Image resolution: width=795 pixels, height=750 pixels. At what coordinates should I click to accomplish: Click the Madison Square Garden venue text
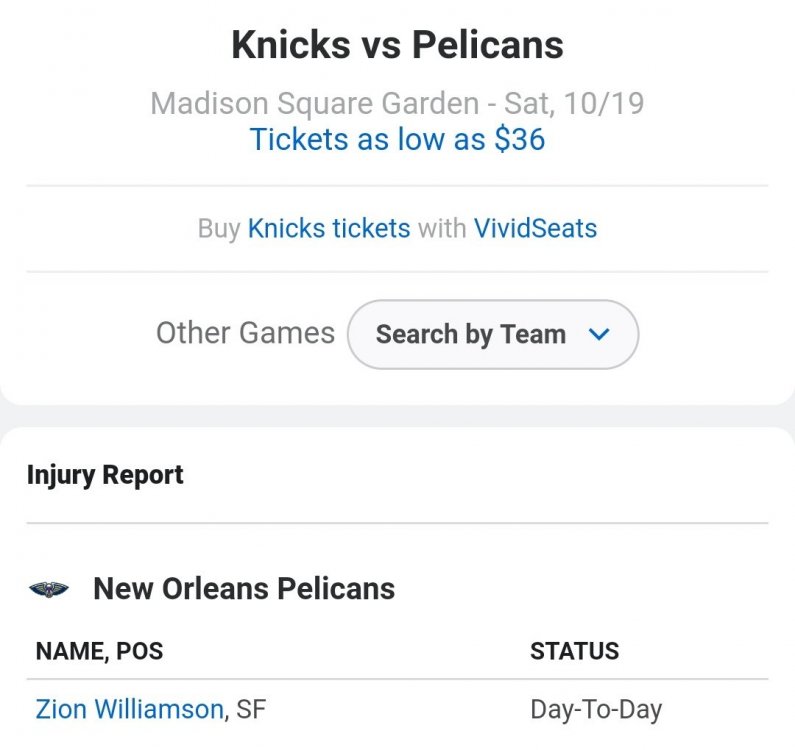314,103
